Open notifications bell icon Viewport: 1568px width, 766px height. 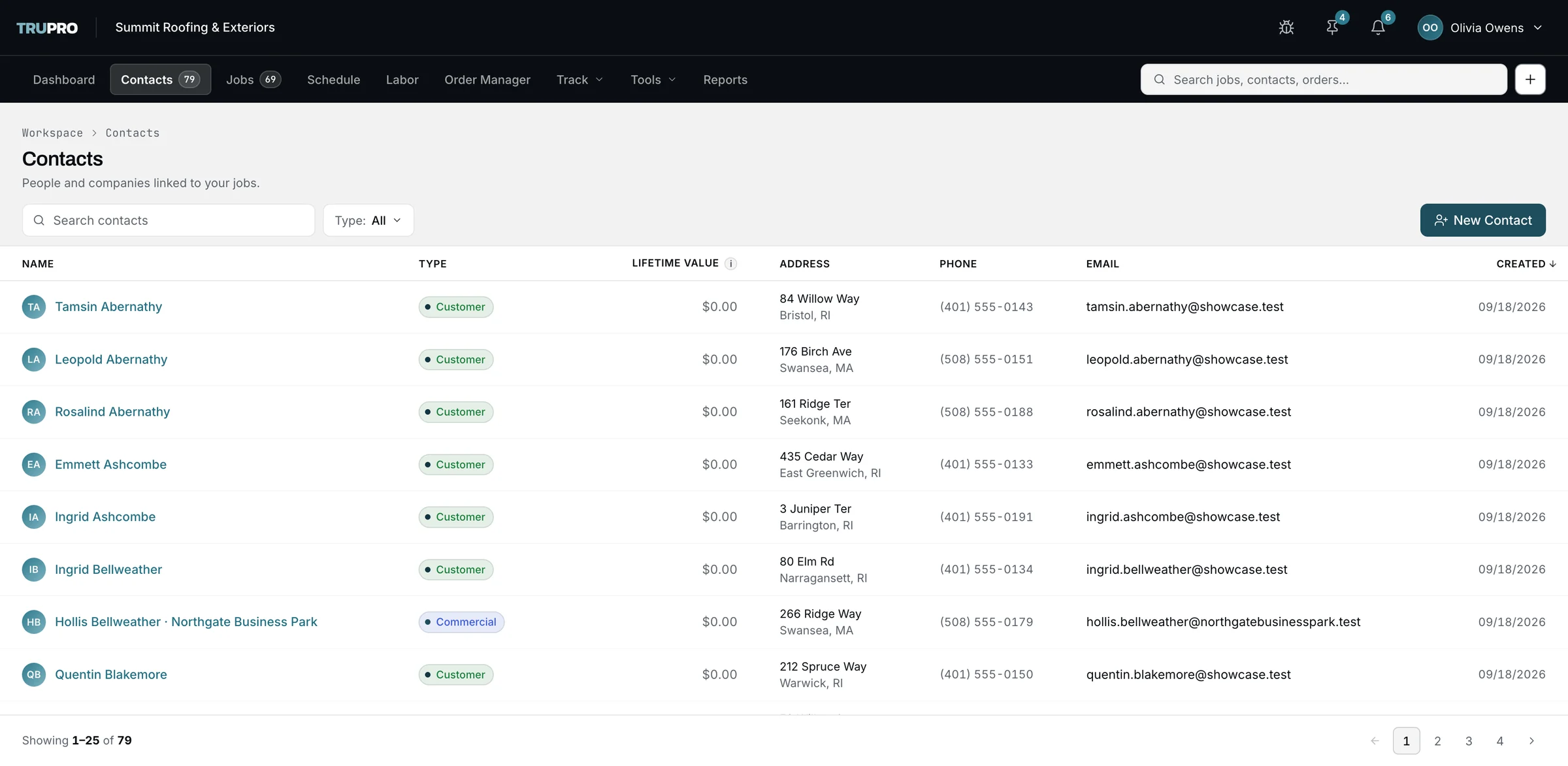pyautogui.click(x=1378, y=27)
